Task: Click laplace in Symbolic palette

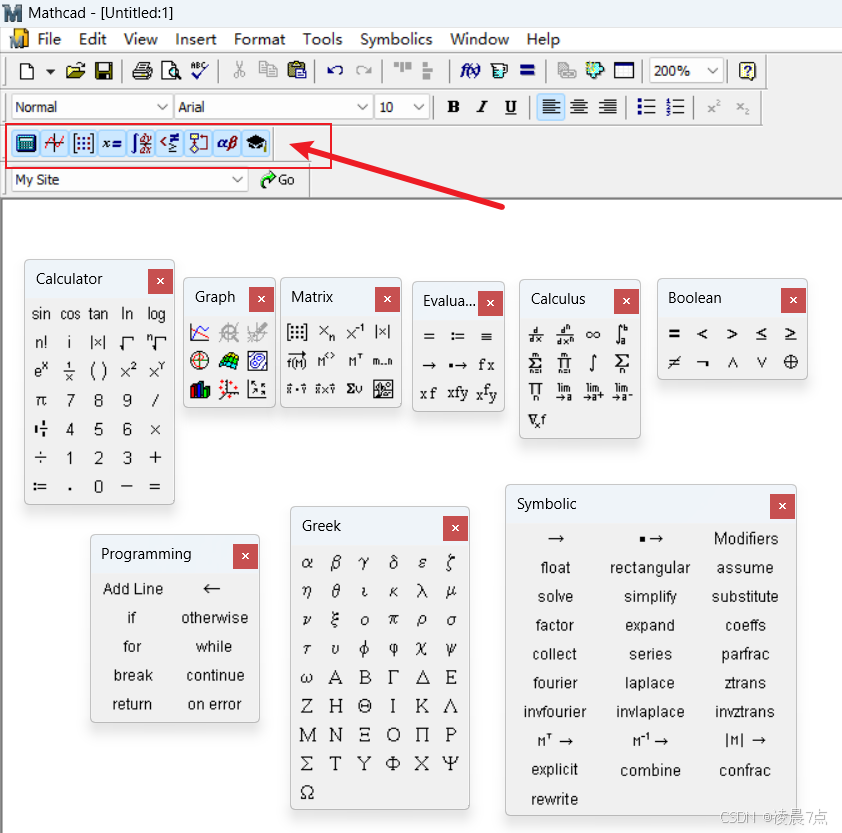Action: (650, 683)
